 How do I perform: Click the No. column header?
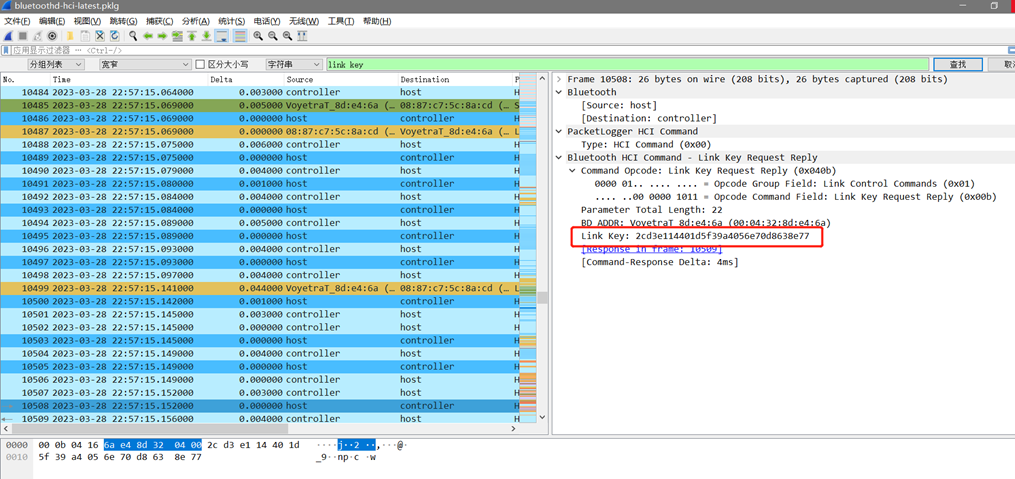(x=25, y=80)
